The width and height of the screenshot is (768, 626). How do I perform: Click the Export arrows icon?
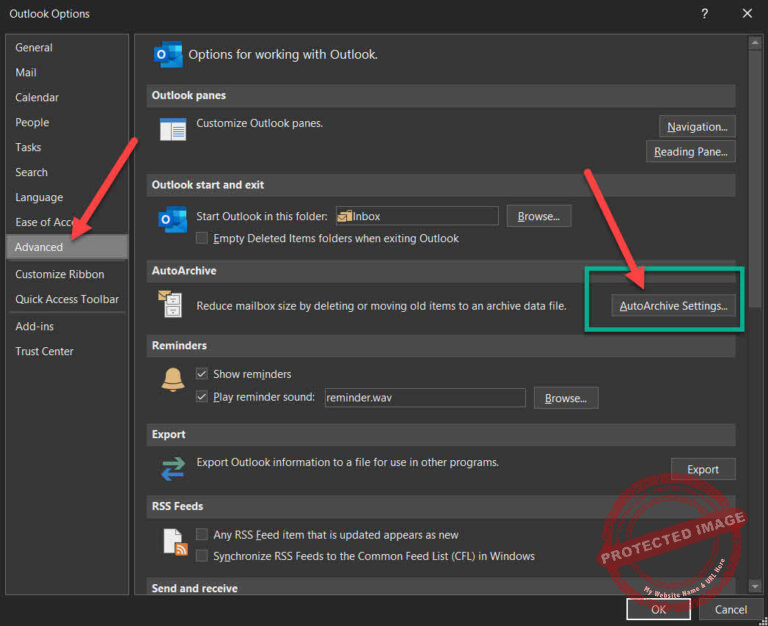pyautogui.click(x=173, y=468)
